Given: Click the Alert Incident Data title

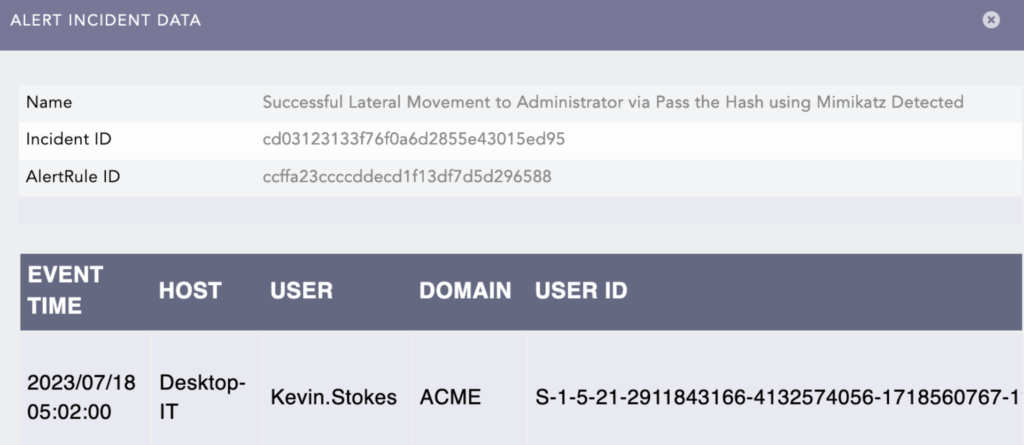Looking at the screenshot, I should 106,20.
